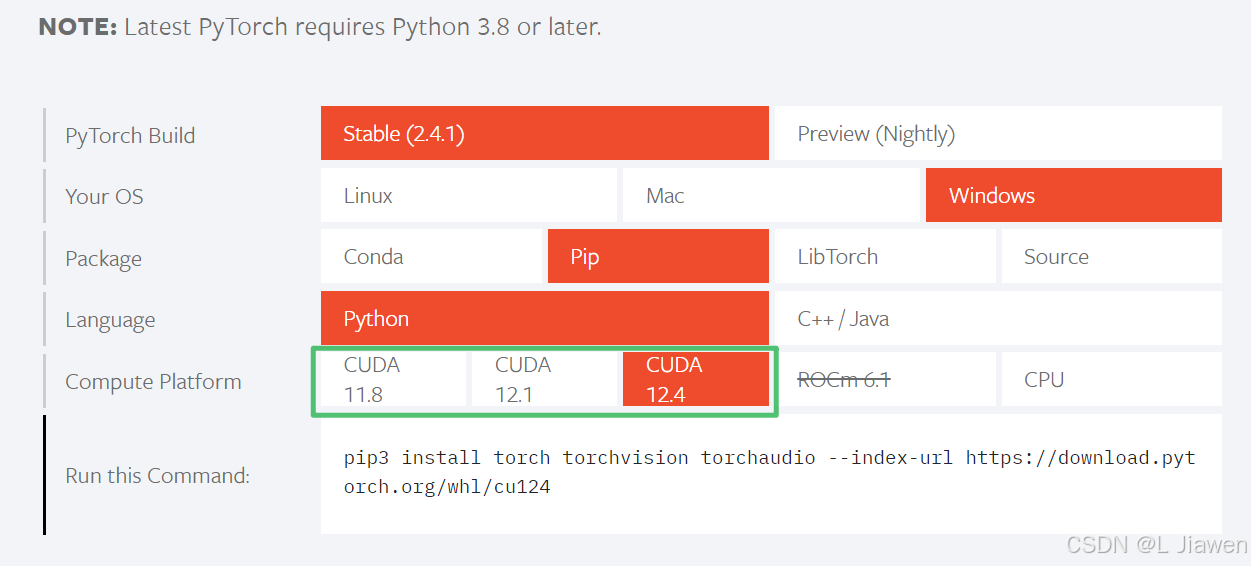This screenshot has height=566, width=1251.
Task: Select the CPU compute platform
Action: point(1112,379)
